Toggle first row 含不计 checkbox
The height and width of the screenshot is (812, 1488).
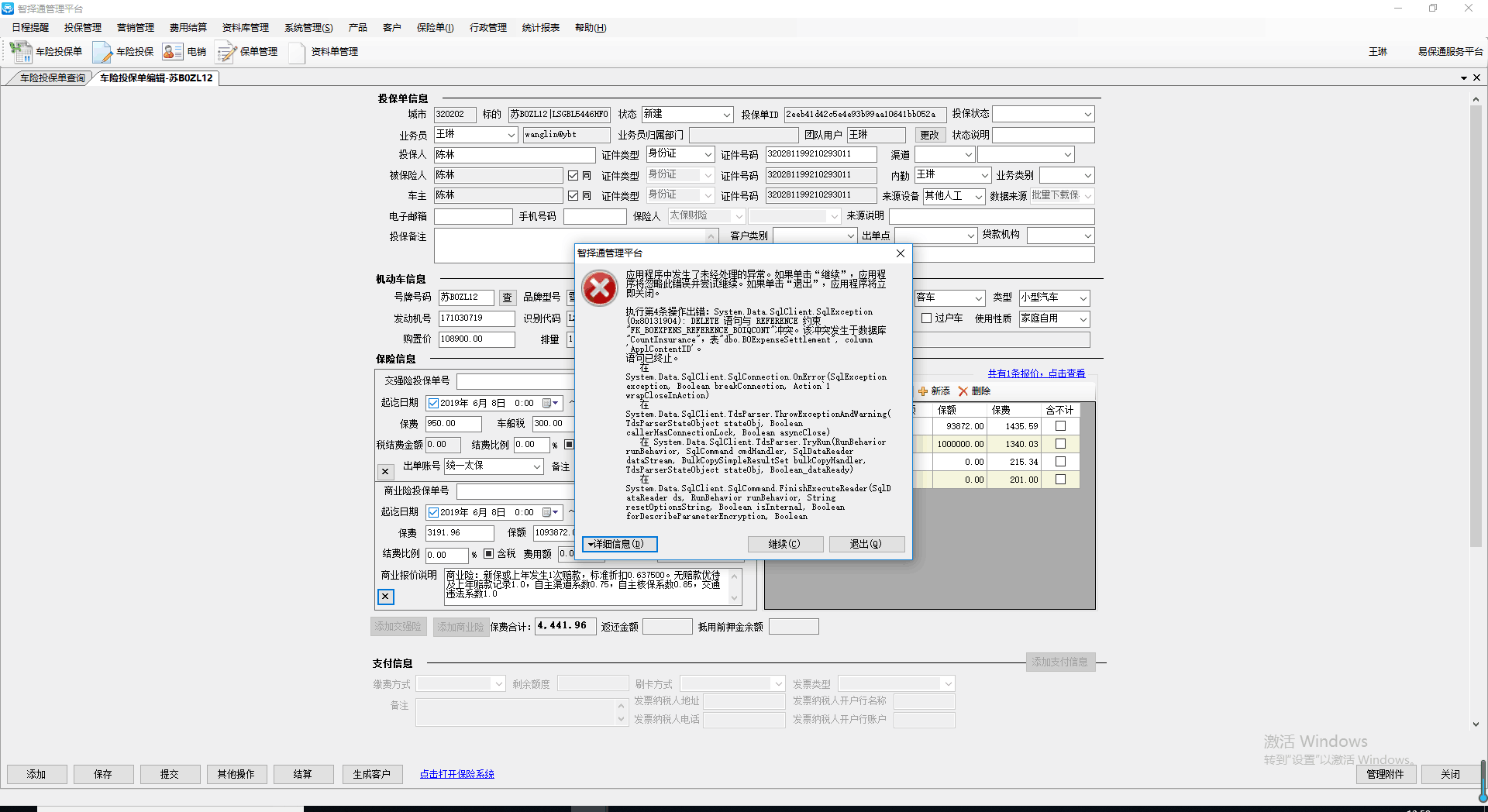(1060, 426)
